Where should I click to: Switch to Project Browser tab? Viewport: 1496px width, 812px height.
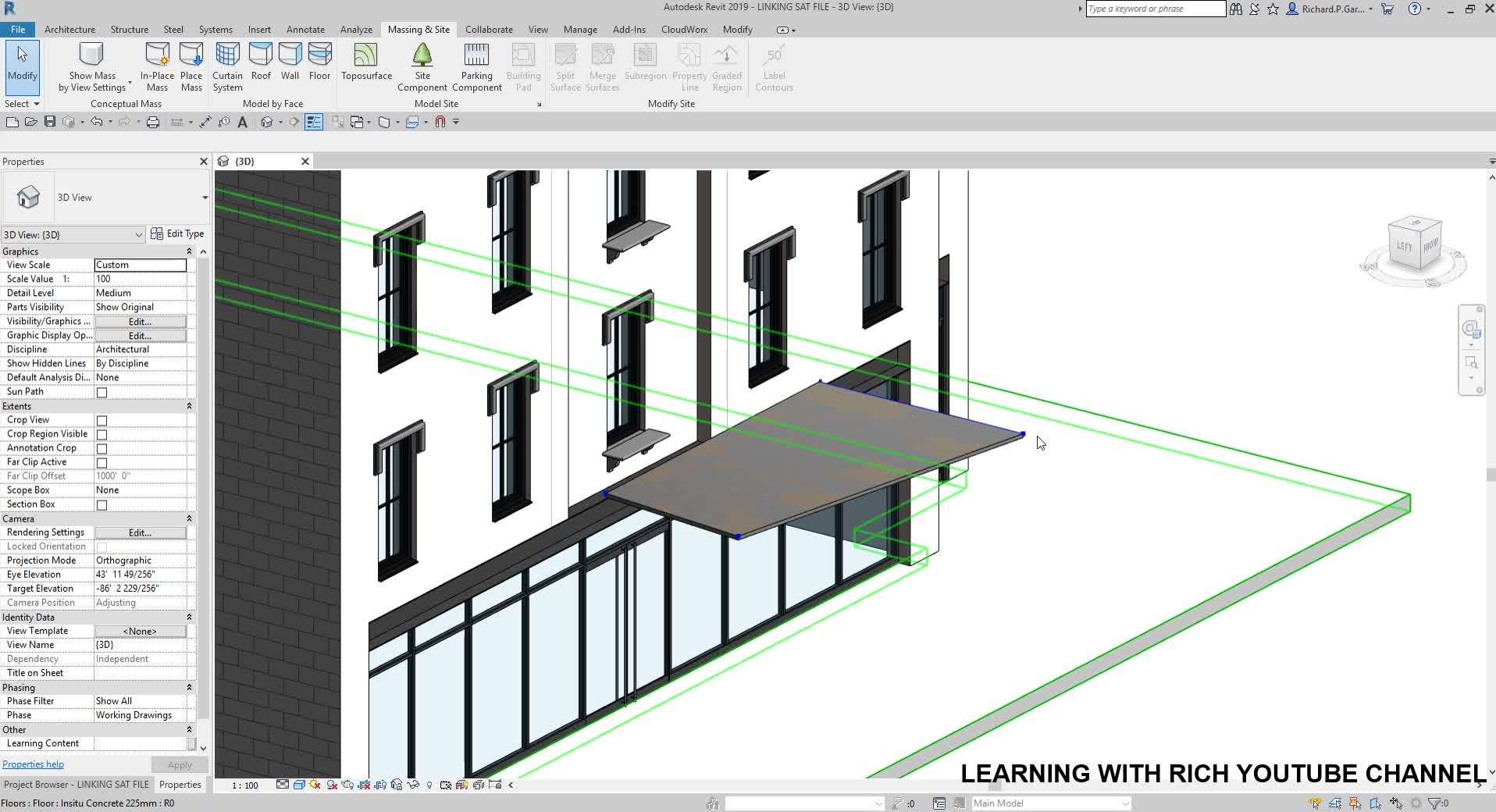(76, 785)
